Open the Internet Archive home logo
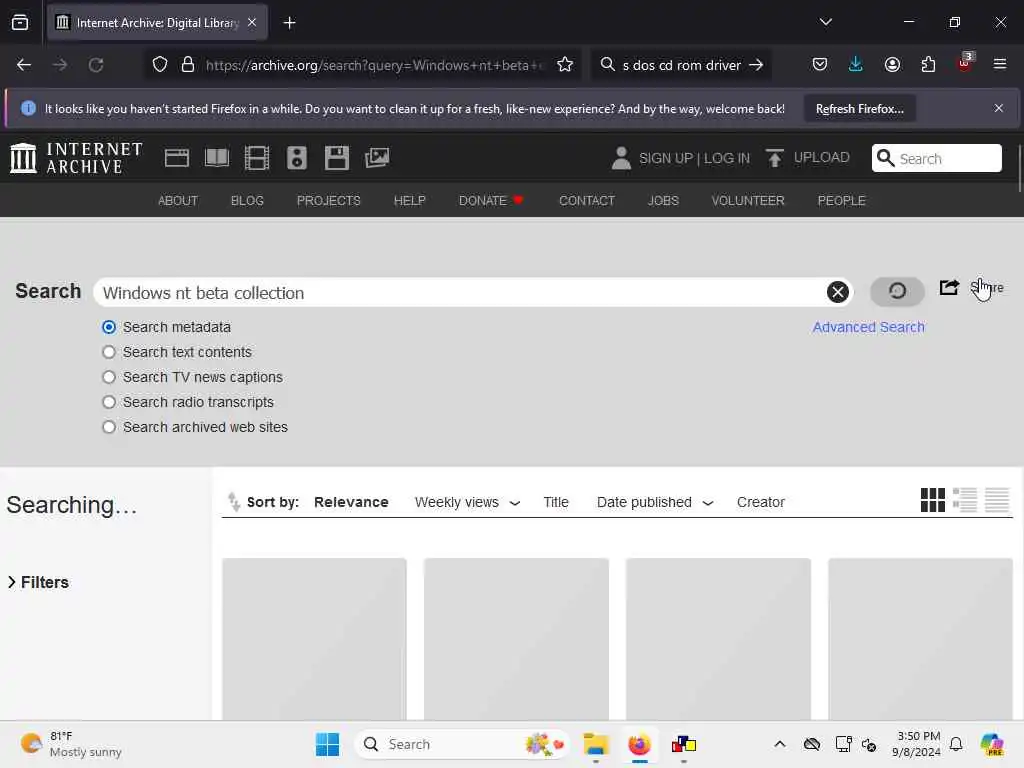 76,158
